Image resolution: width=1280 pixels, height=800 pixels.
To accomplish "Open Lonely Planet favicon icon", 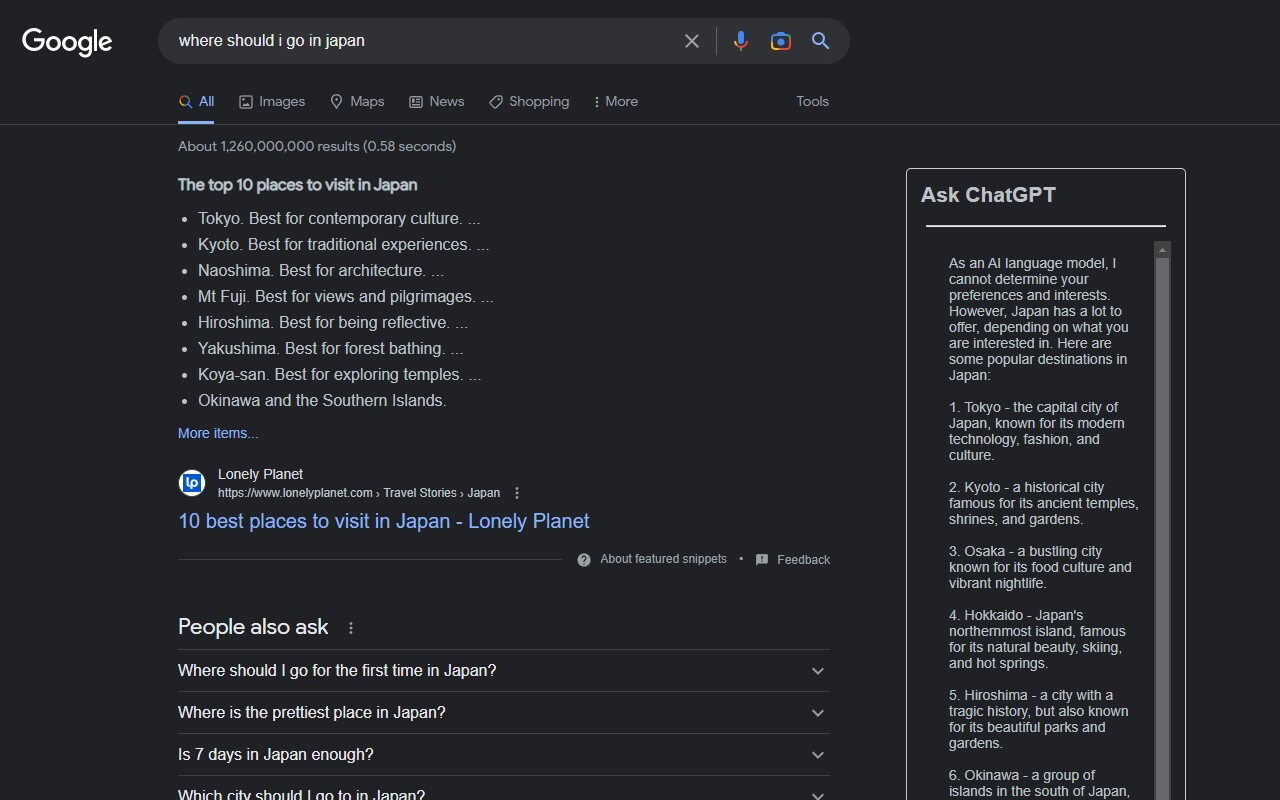I will (x=192, y=483).
